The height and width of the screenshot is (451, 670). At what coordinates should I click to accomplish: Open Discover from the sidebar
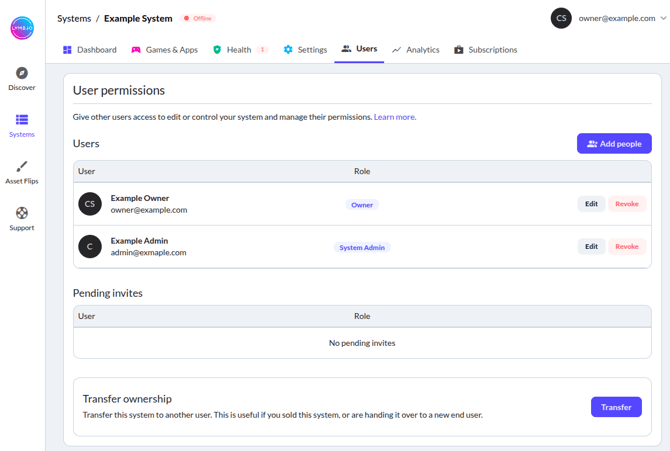pos(22,79)
